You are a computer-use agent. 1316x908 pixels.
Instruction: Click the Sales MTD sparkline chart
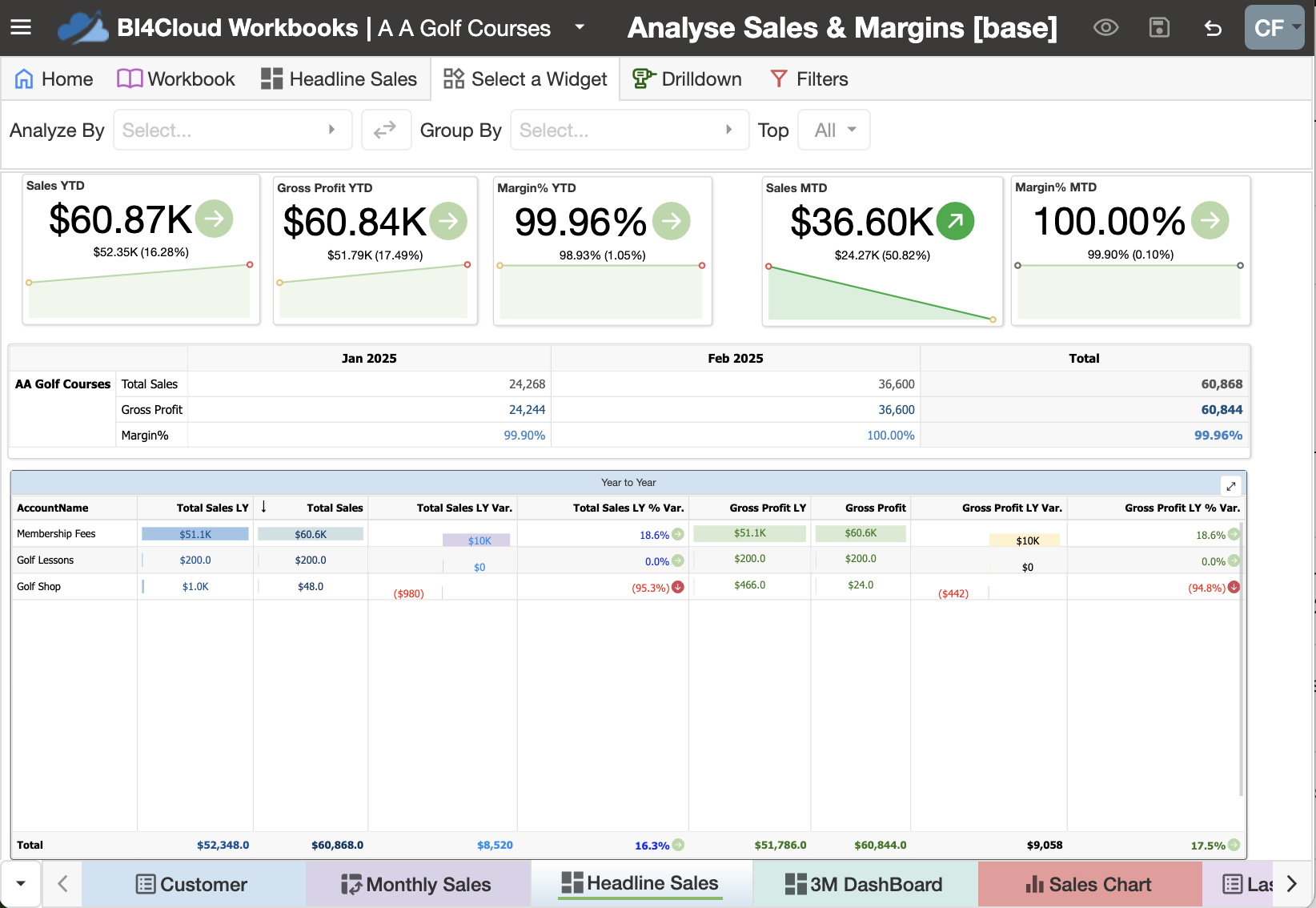coord(881,292)
